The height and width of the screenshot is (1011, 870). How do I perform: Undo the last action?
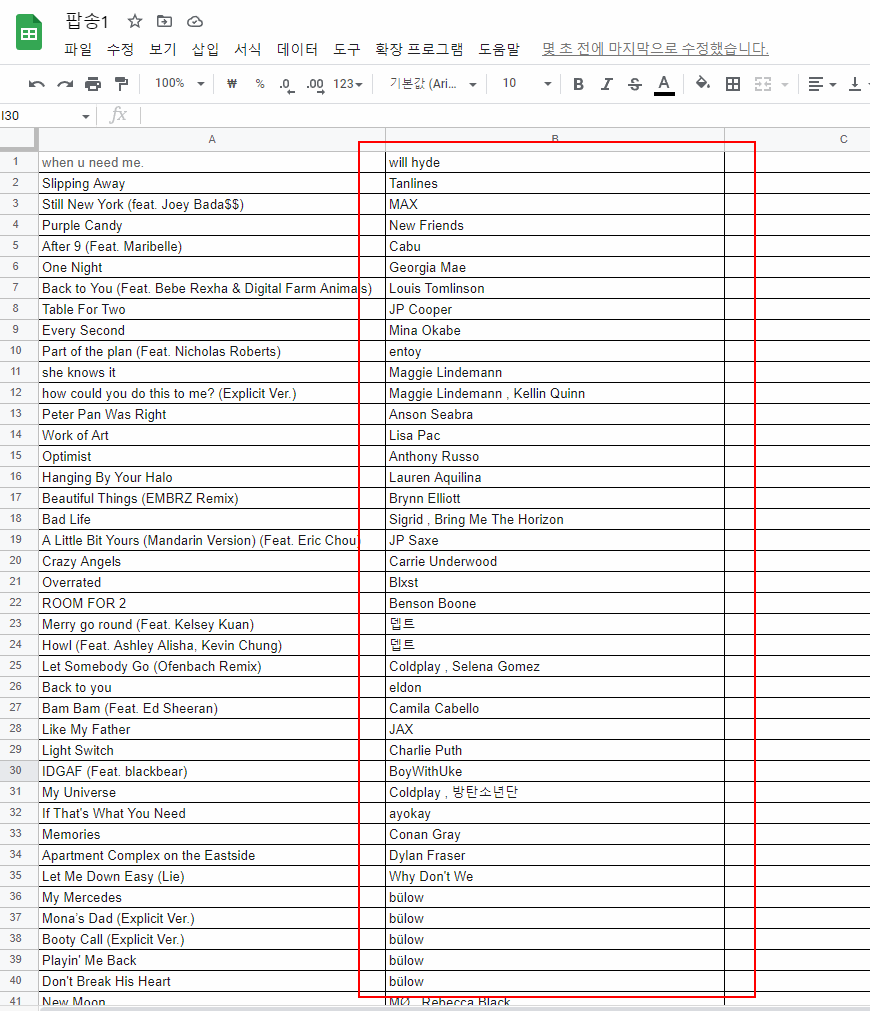point(37,84)
